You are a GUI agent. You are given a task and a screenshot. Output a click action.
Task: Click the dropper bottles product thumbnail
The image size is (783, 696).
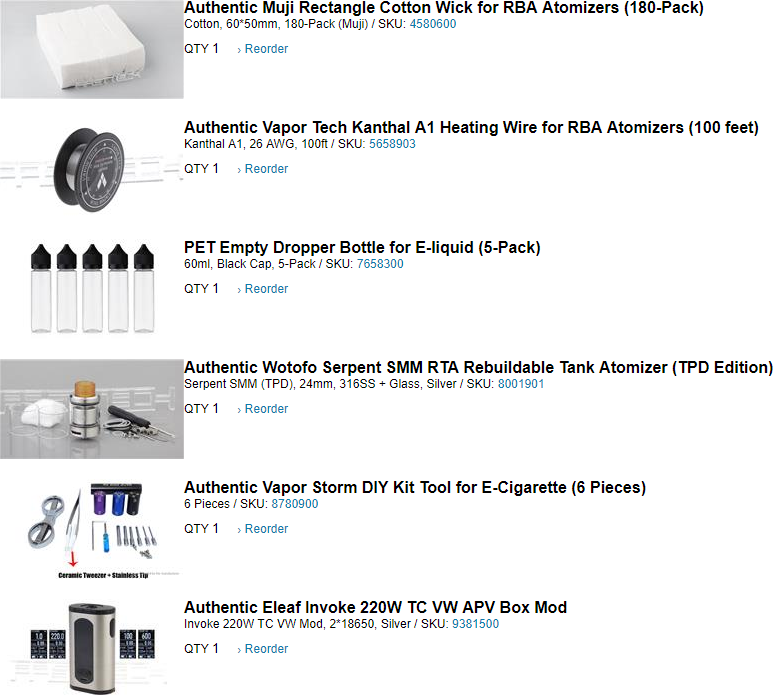click(92, 289)
